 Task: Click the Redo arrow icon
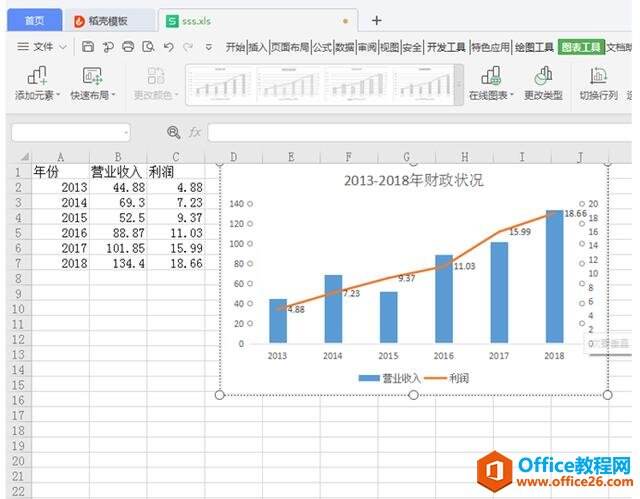tap(188, 47)
